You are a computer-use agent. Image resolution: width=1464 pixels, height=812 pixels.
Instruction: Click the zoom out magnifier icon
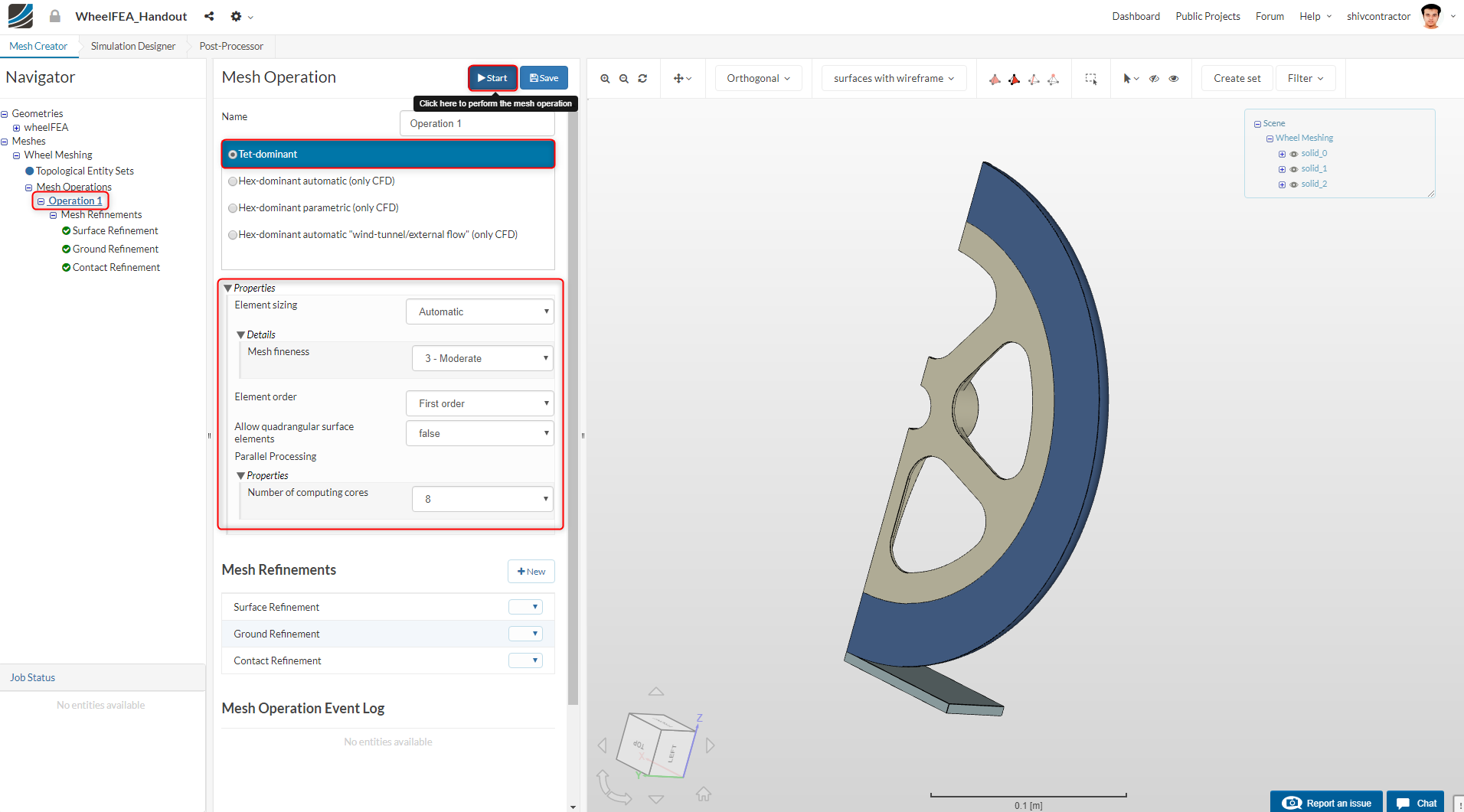coord(624,78)
